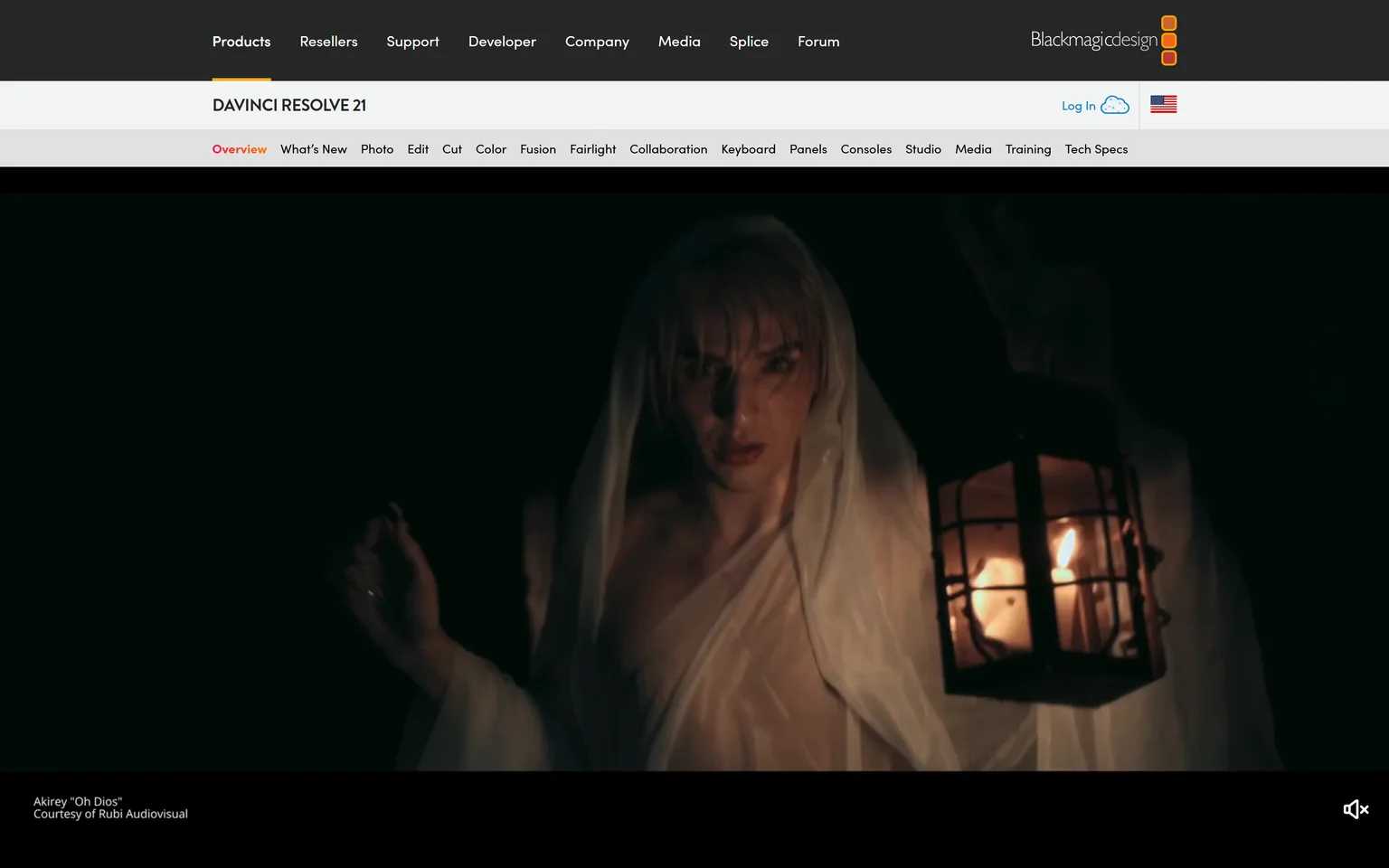Open the Photo tab
This screenshot has width=1389, height=868.
[x=377, y=149]
